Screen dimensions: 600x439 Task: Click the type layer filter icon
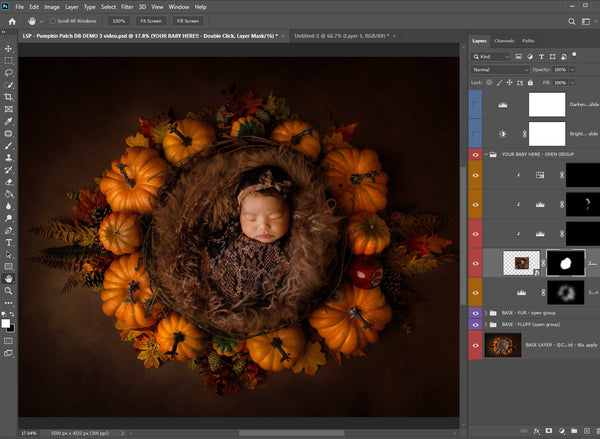click(x=542, y=57)
